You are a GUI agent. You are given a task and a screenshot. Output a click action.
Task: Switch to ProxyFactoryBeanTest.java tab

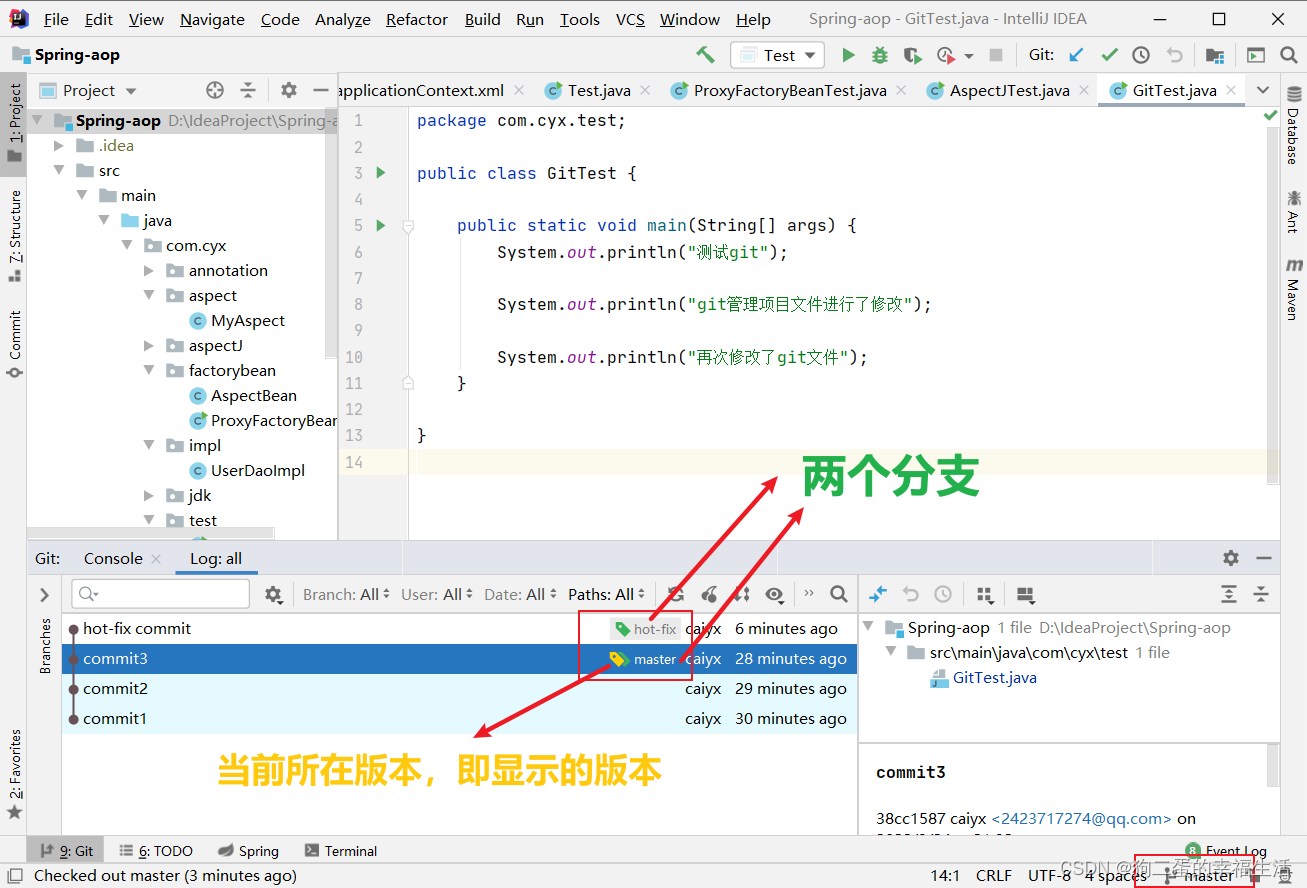click(x=790, y=90)
